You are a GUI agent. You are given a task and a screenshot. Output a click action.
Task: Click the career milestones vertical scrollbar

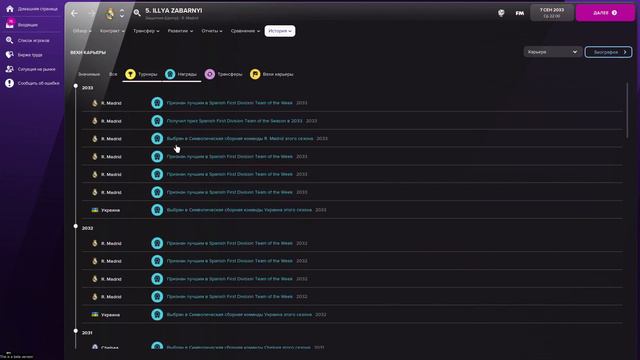tap(627, 110)
